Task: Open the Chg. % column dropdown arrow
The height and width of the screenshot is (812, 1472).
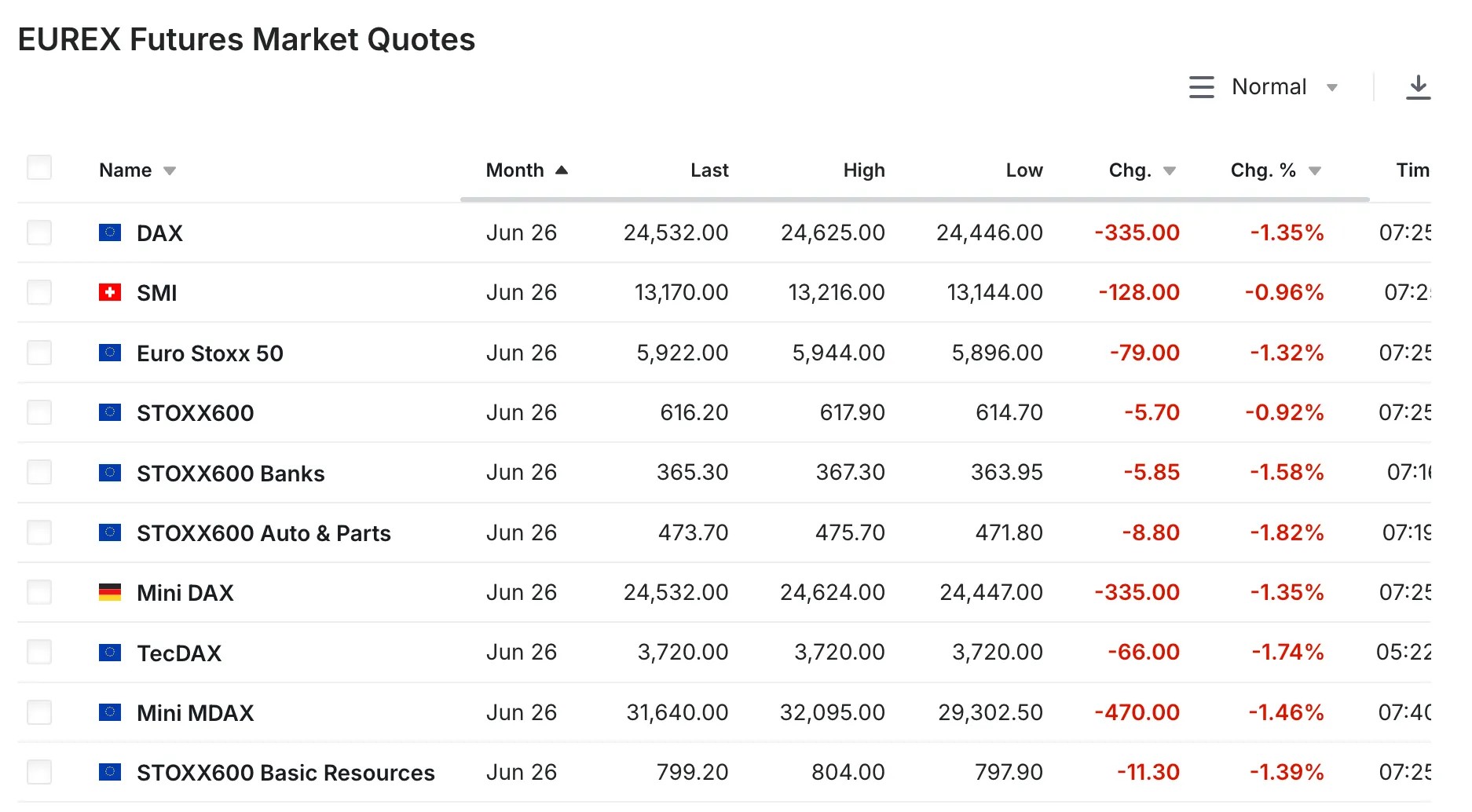Action: [x=1315, y=171]
